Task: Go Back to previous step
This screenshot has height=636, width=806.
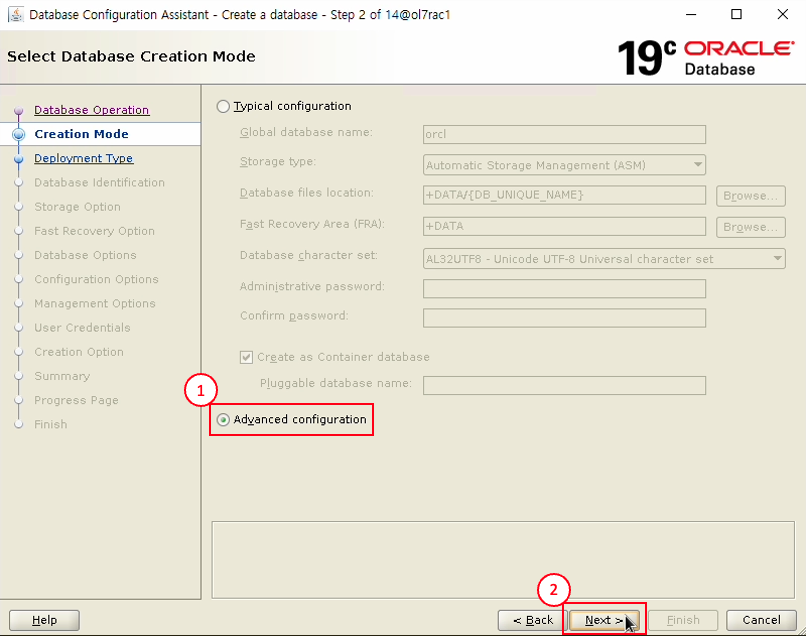Action: pos(532,620)
